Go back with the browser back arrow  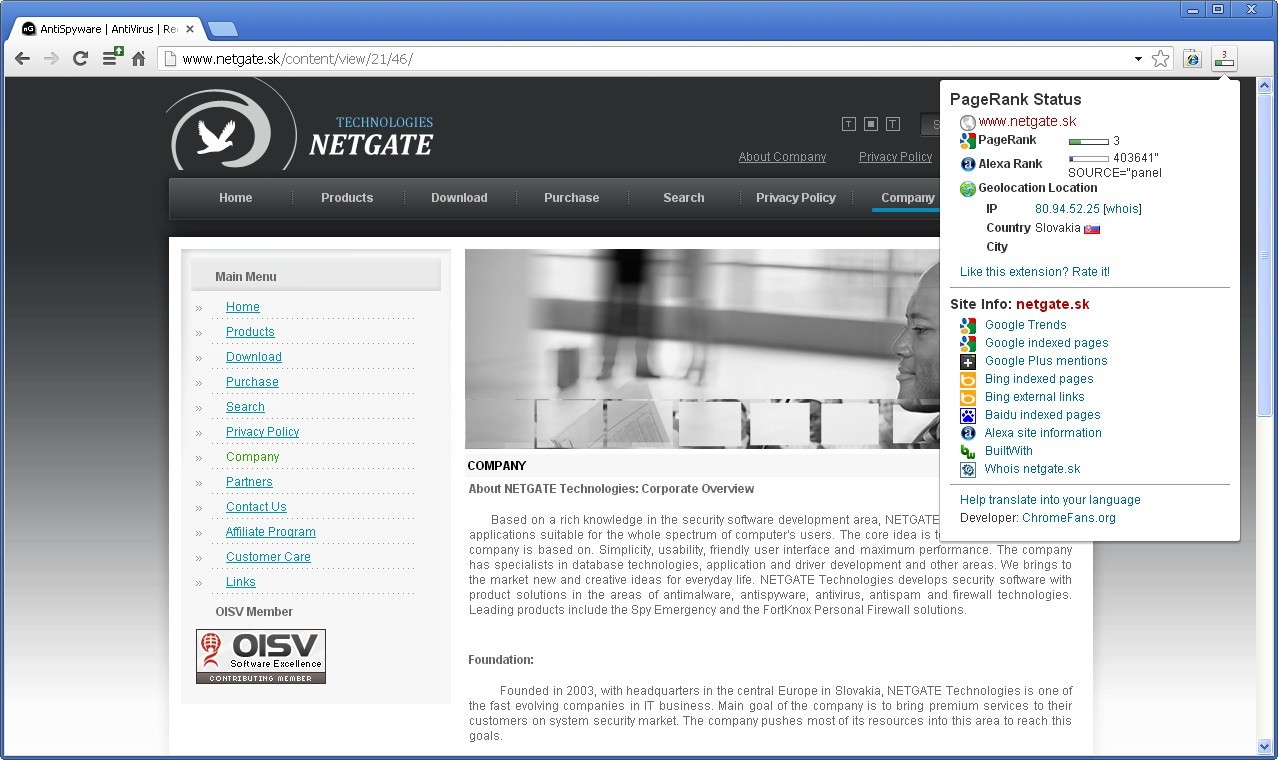tap(22, 59)
